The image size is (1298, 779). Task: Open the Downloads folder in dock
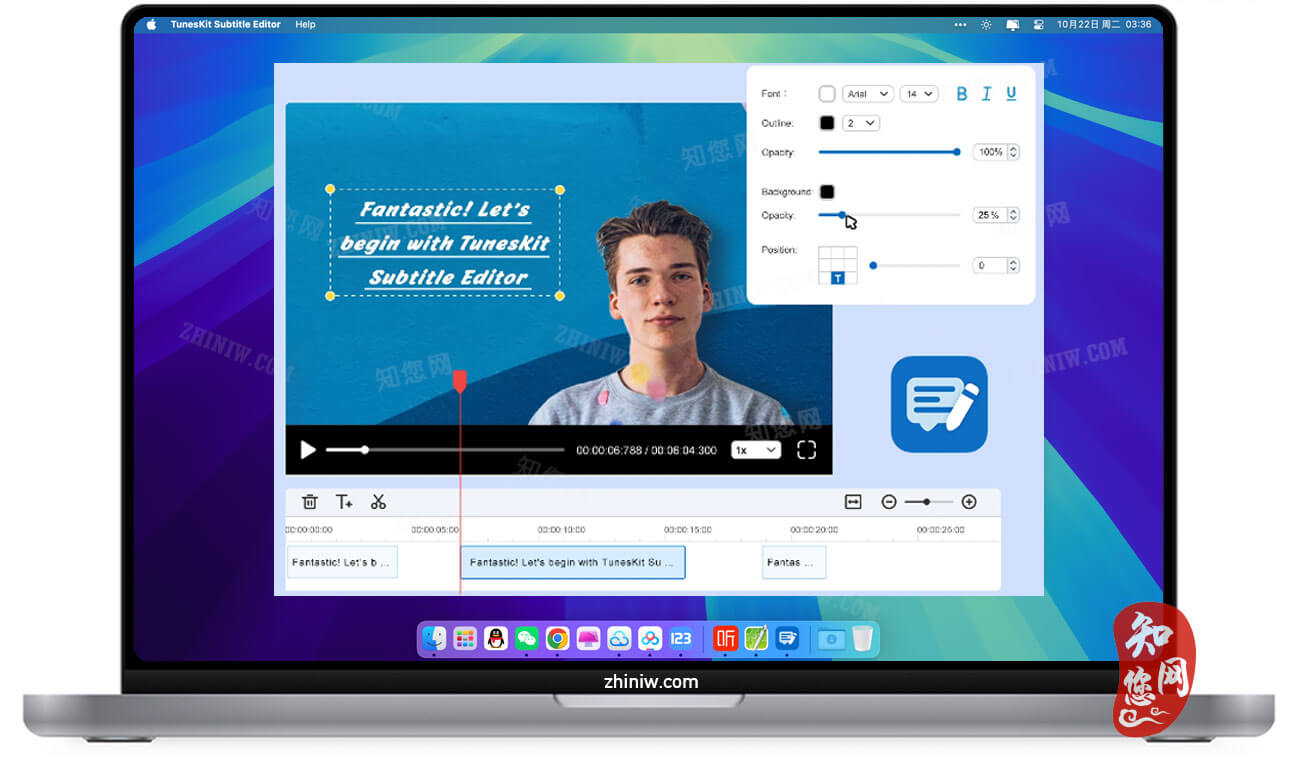pos(832,639)
